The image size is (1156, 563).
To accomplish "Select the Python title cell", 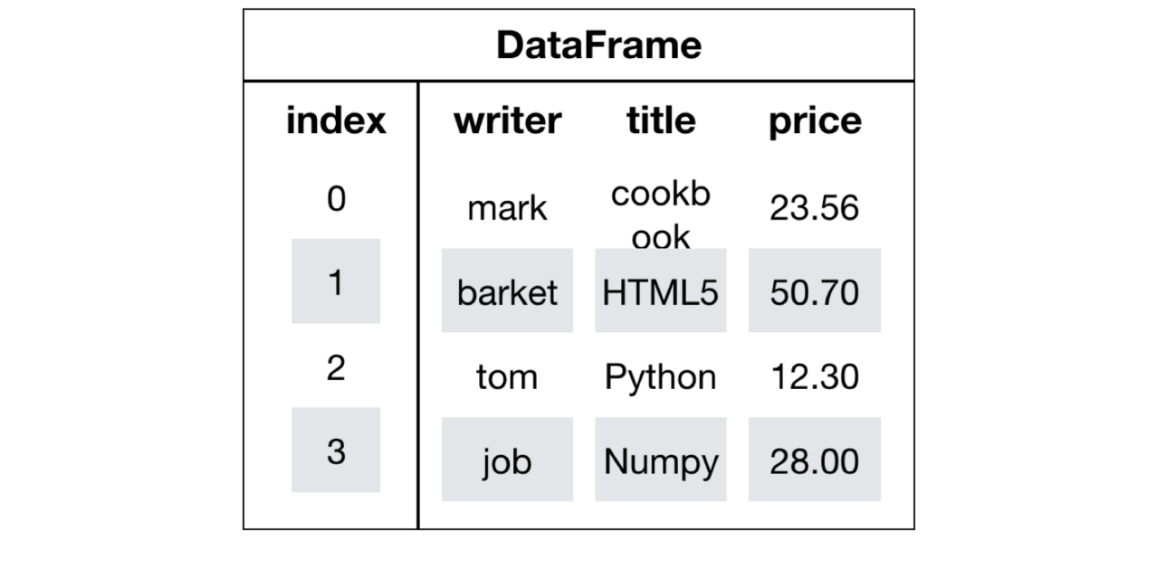I will (x=660, y=377).
